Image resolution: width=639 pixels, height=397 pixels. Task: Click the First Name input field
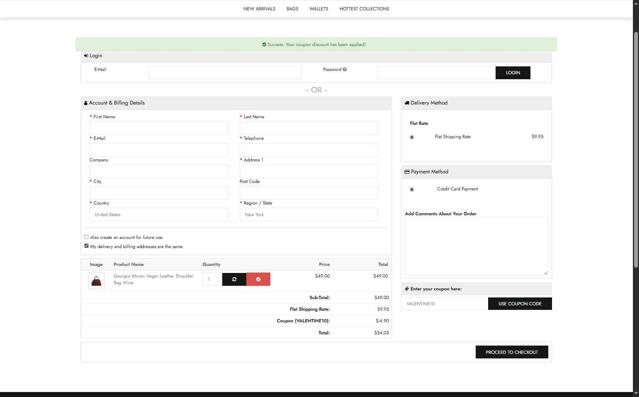coord(159,128)
